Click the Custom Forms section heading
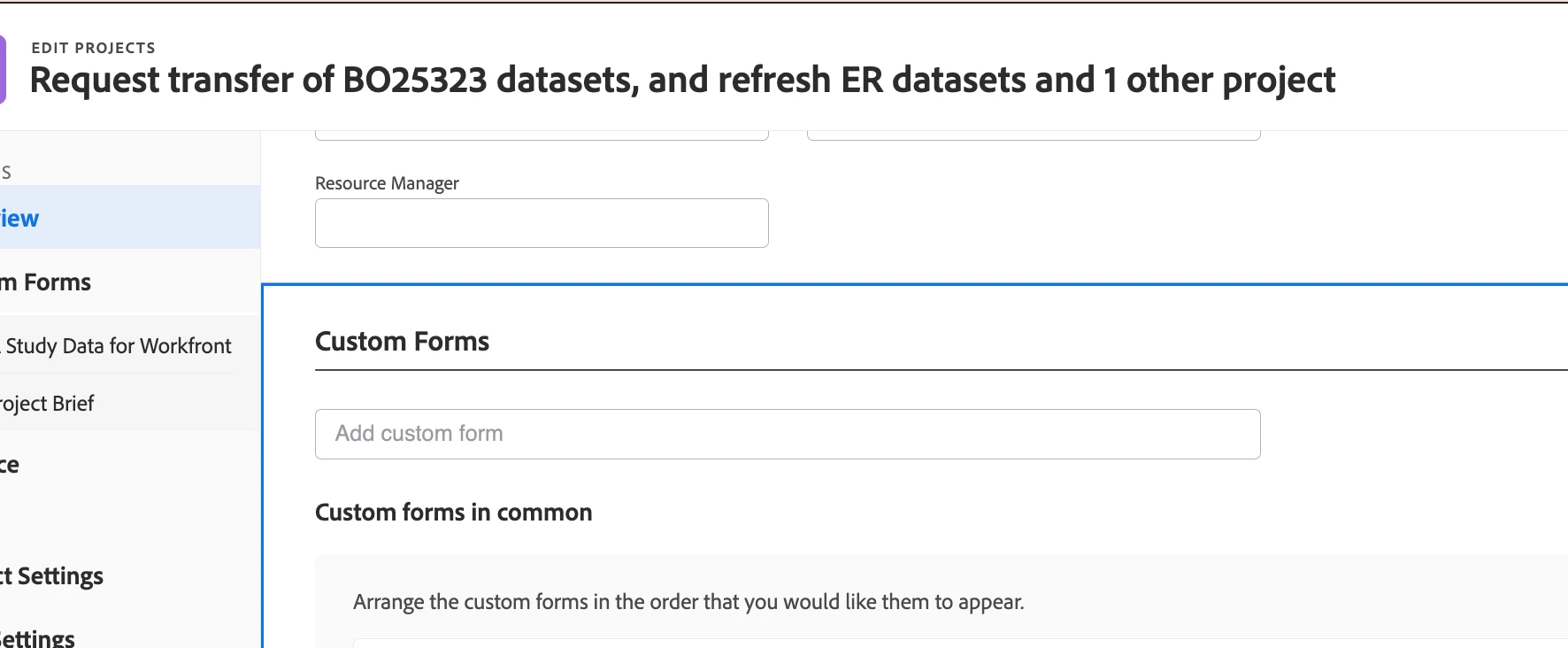Viewport: 1568px width, 648px height. coord(402,342)
